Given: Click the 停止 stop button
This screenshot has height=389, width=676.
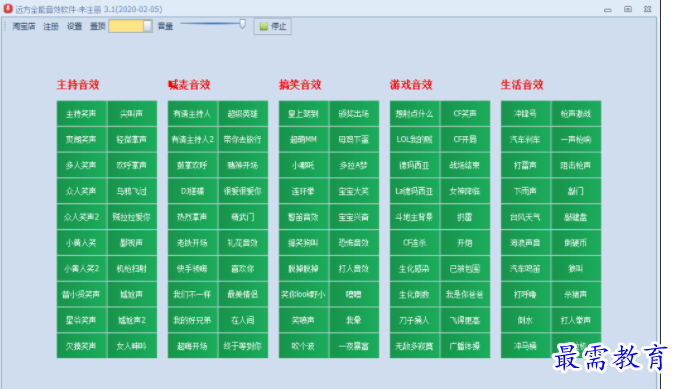Looking at the screenshot, I should 273,26.
